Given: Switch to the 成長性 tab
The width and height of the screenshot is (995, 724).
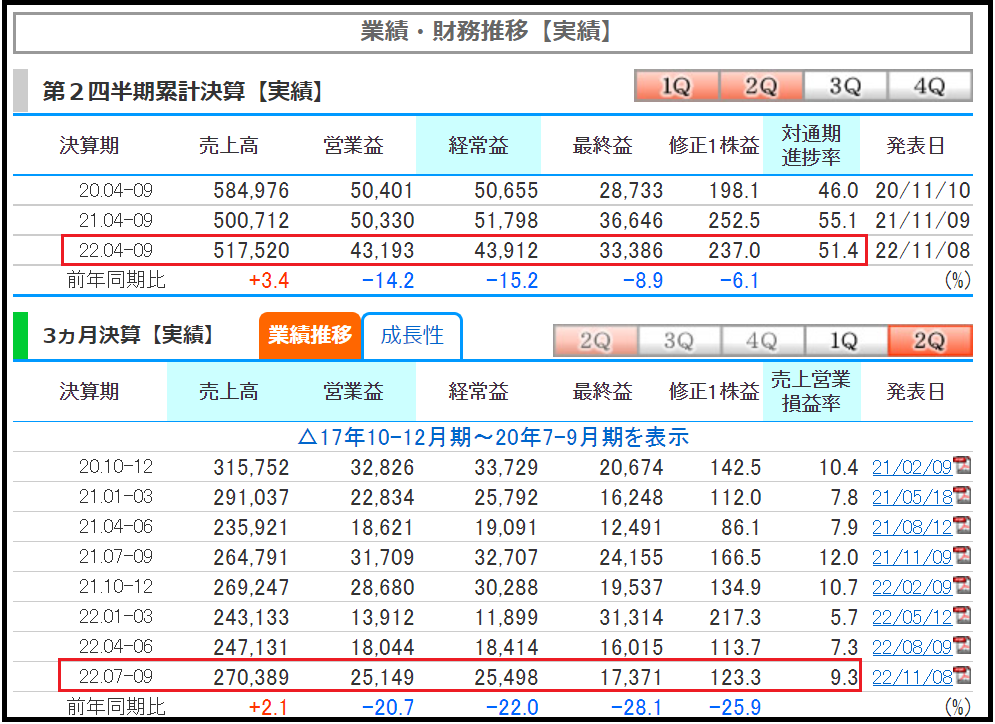Looking at the screenshot, I should (412, 335).
